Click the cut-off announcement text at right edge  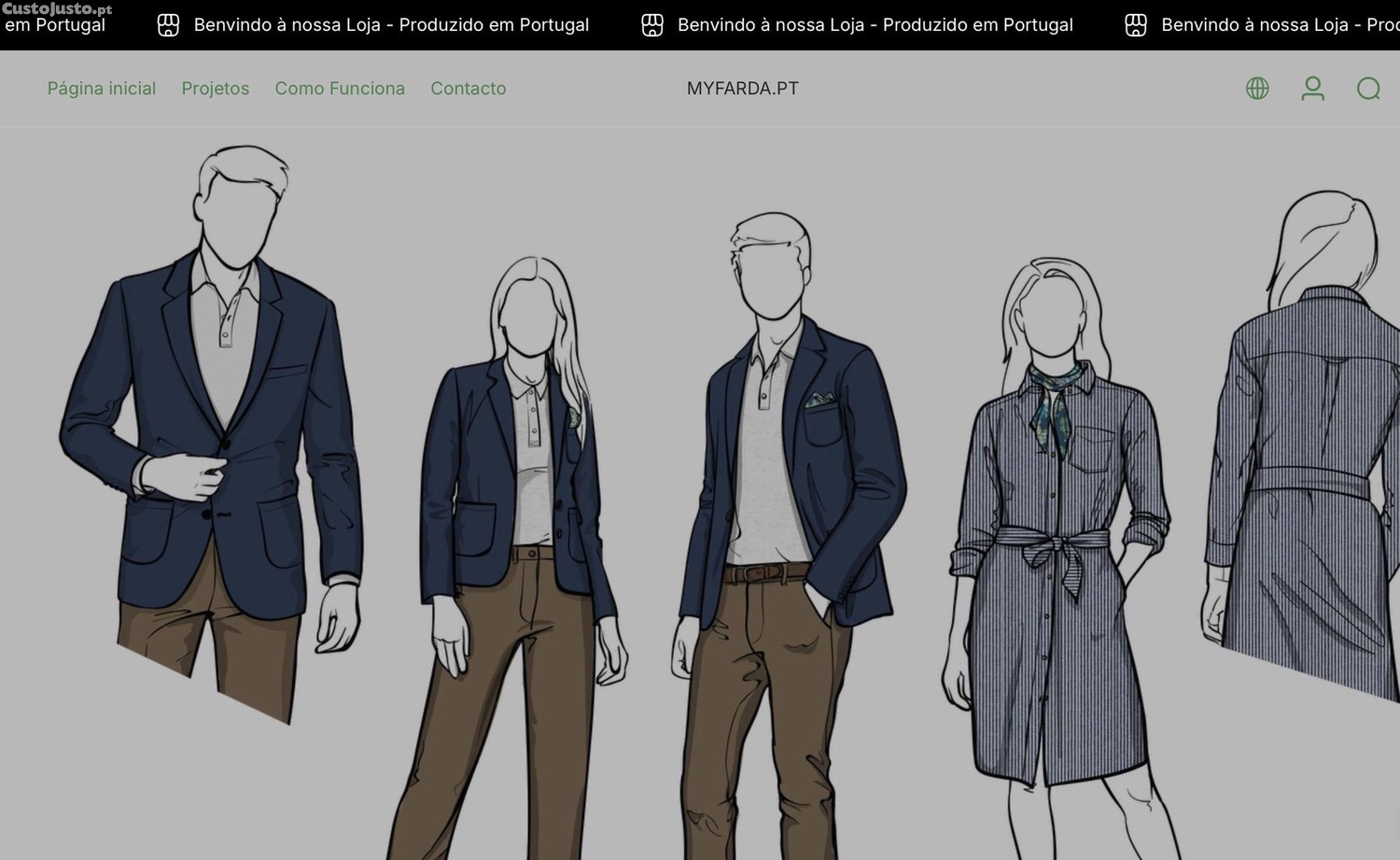click(x=1279, y=25)
